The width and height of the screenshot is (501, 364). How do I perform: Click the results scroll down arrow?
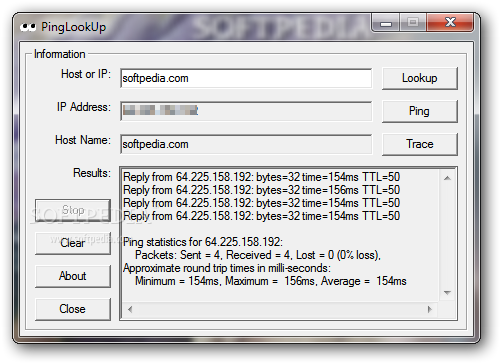click(x=447, y=293)
